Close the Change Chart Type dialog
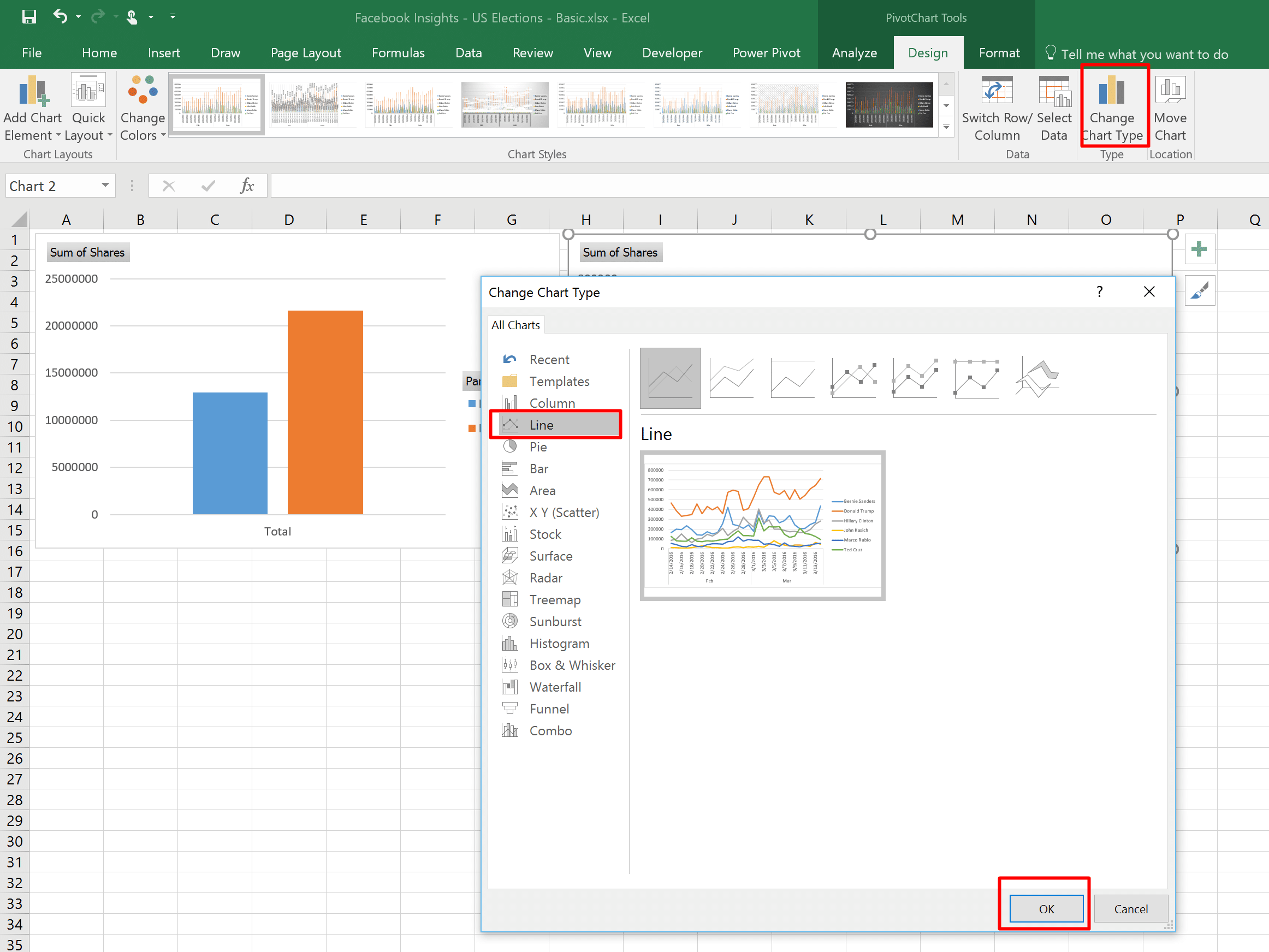This screenshot has width=1269, height=952. 1149,292
